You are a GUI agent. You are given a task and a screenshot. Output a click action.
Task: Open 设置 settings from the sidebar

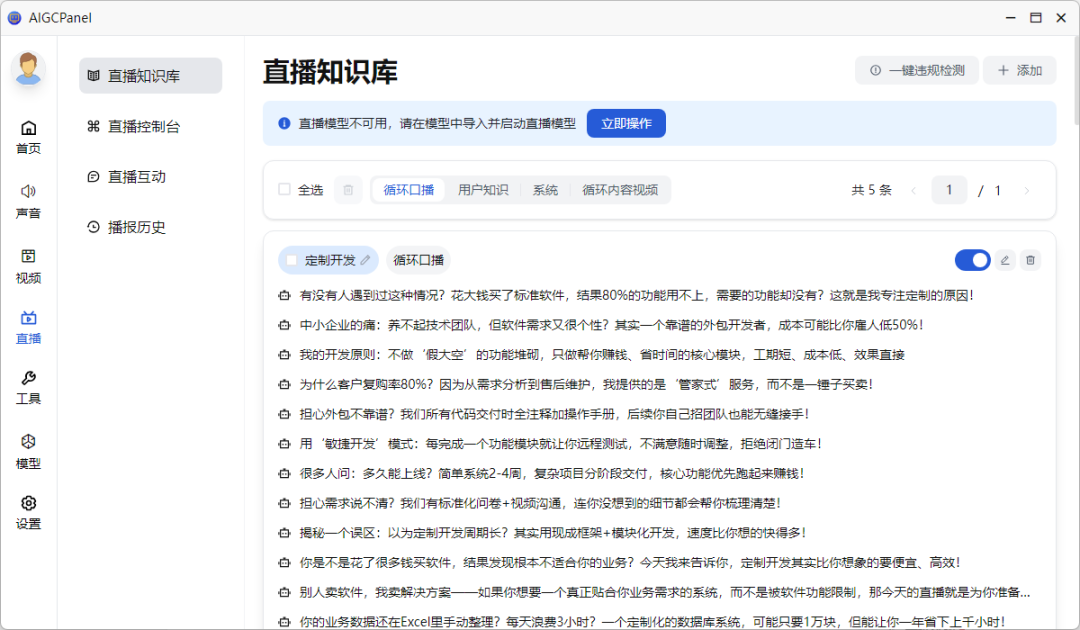[x=28, y=512]
